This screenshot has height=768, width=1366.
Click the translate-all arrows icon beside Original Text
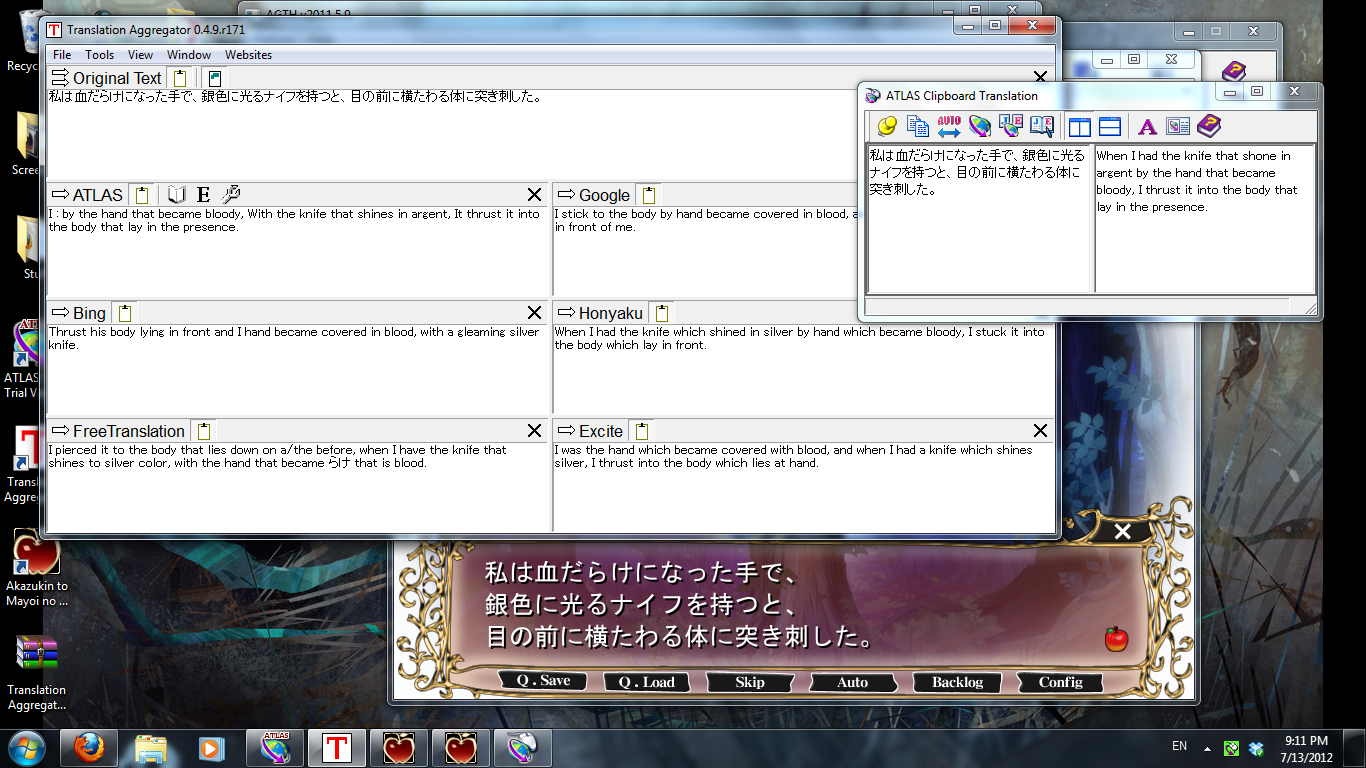(59, 78)
